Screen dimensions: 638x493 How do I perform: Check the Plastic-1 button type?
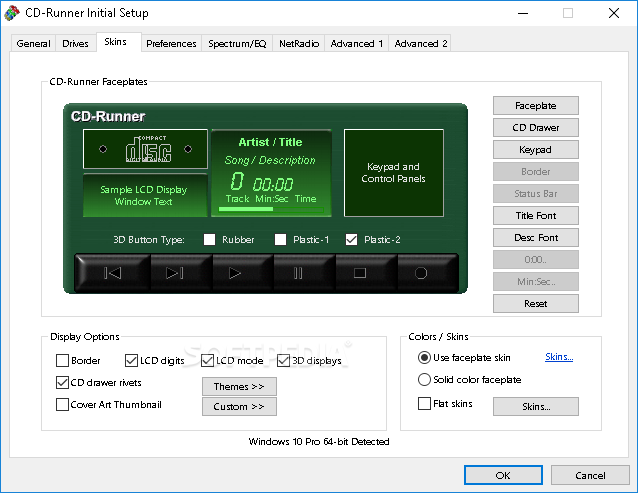click(x=280, y=239)
